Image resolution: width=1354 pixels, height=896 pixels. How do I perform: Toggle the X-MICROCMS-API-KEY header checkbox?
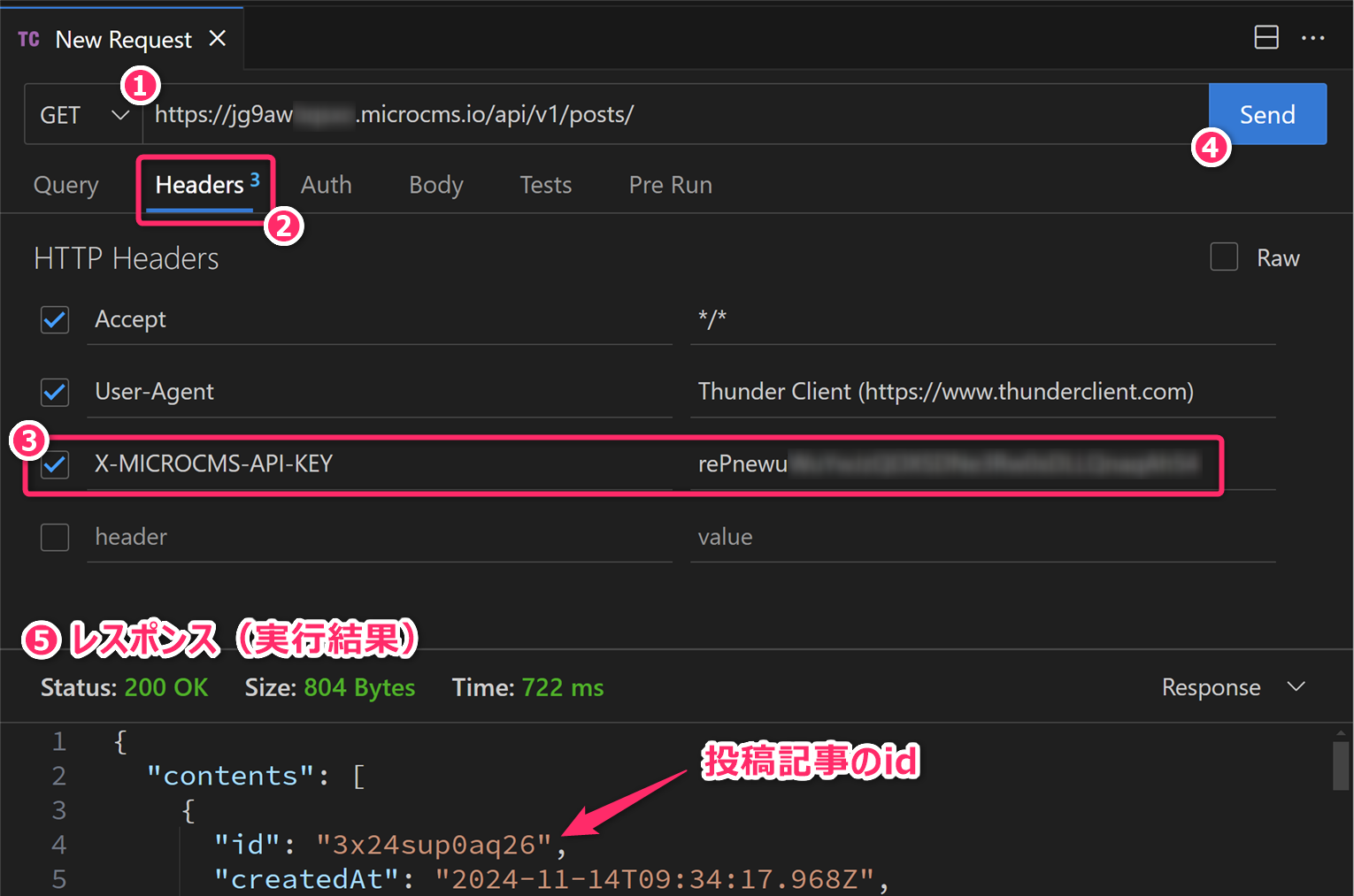point(55,464)
